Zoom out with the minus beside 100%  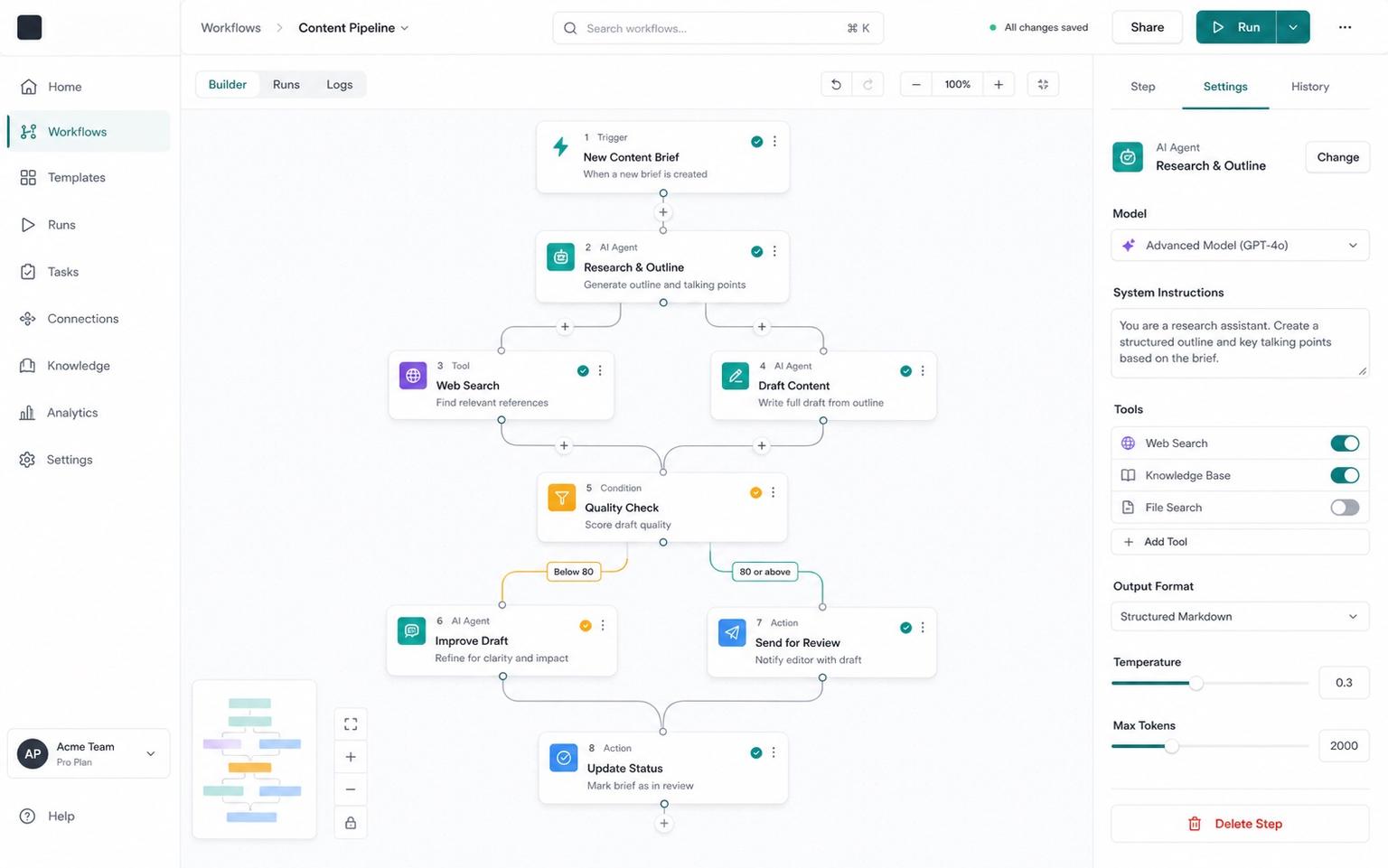point(916,85)
